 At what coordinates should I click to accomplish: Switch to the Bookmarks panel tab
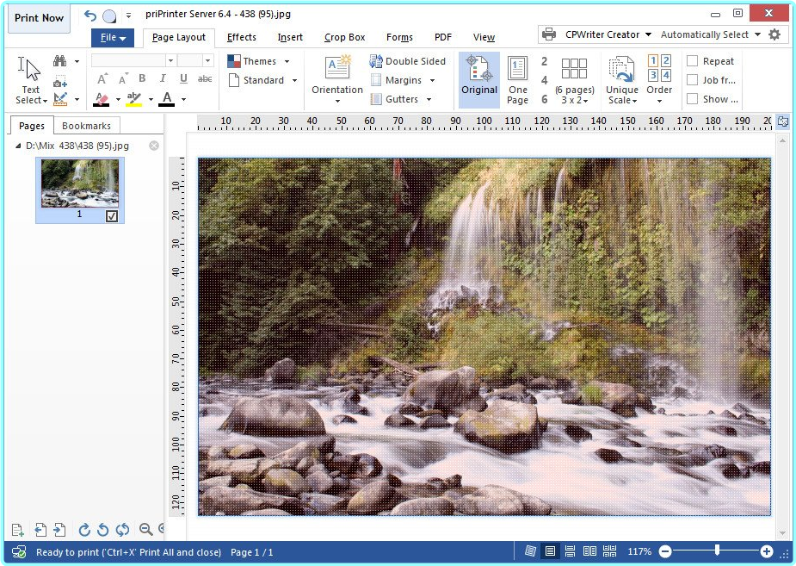[x=86, y=125]
